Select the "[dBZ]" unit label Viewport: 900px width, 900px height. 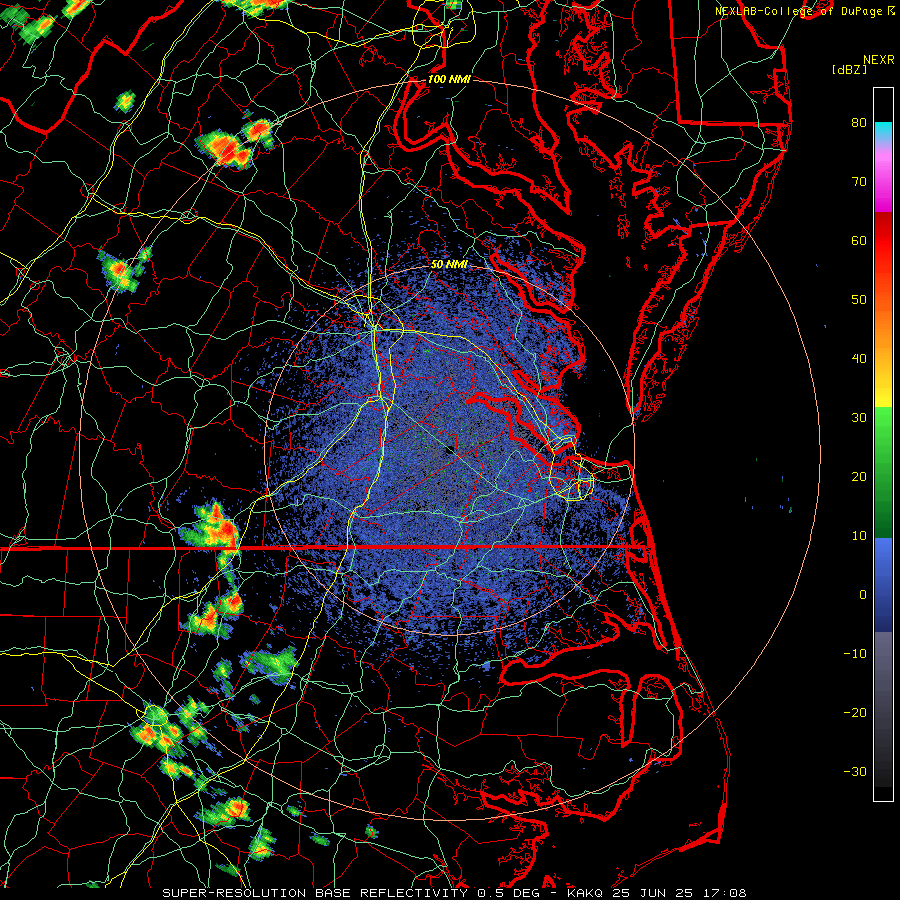[849, 70]
